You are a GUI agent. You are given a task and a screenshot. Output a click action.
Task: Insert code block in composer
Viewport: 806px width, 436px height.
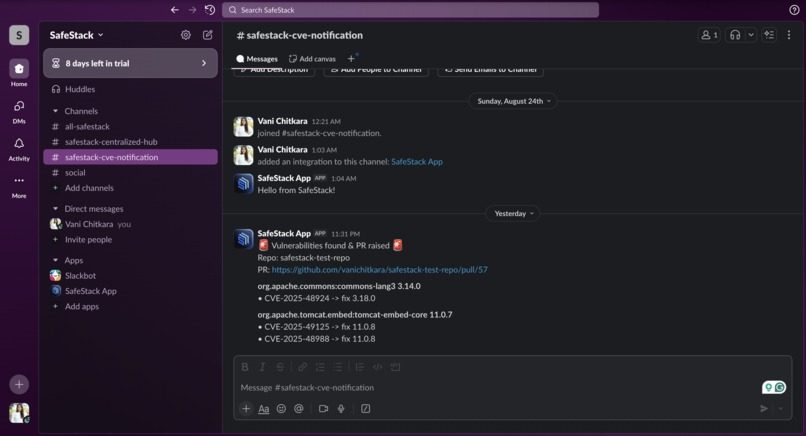395,367
